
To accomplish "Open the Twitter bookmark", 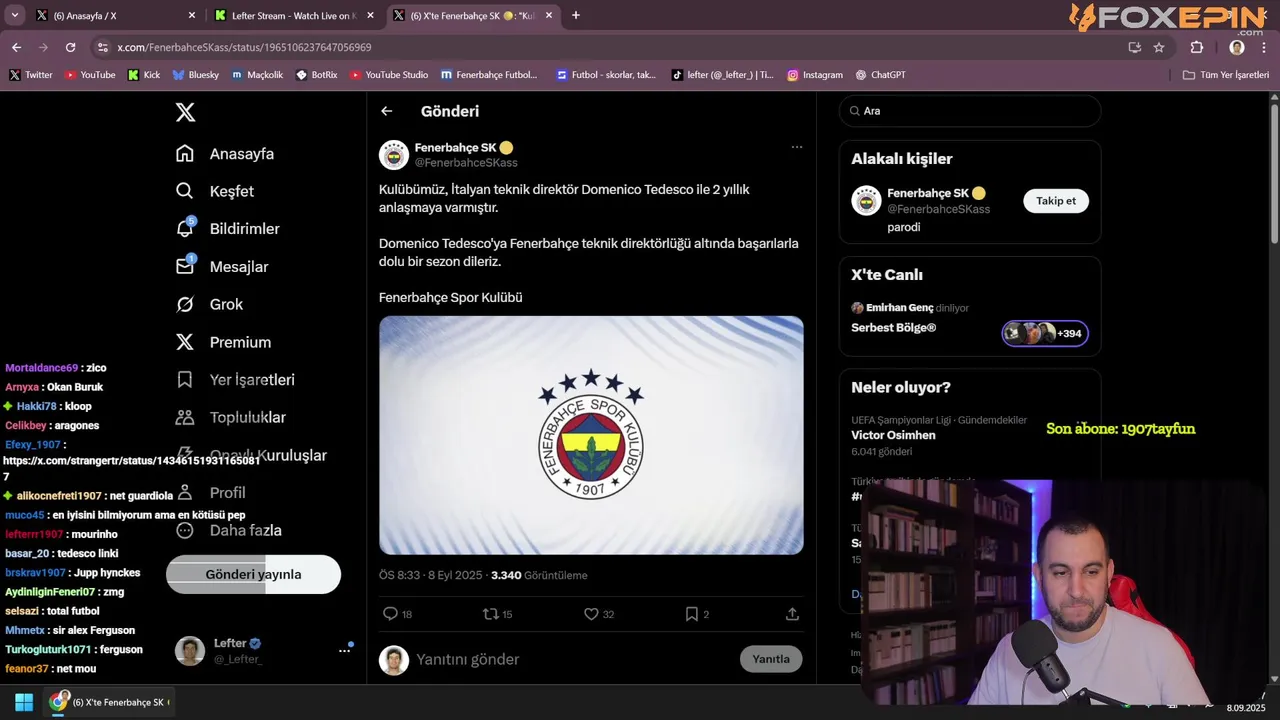I will tap(31, 75).
